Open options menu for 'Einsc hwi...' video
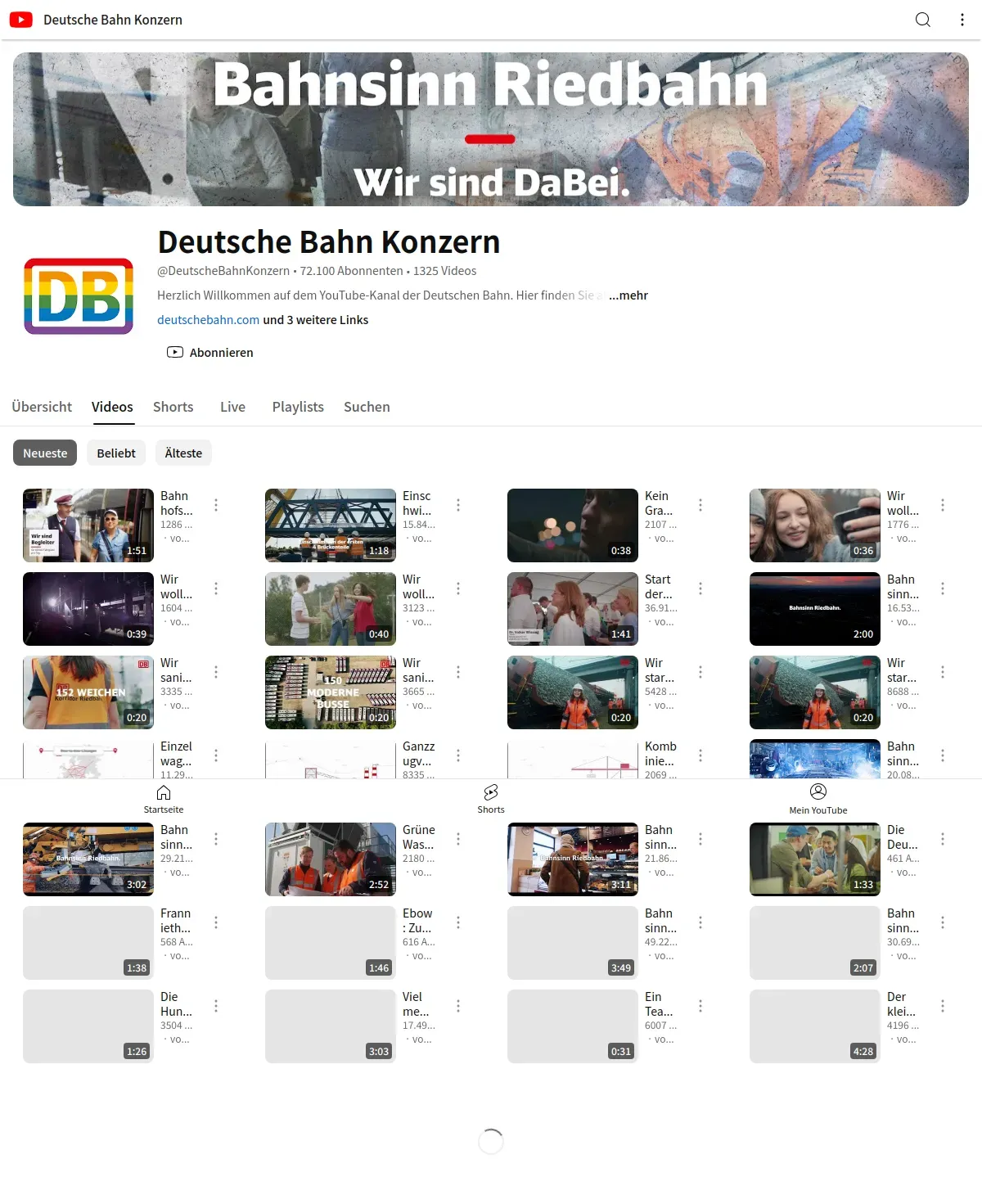The image size is (982, 1204). tap(458, 505)
